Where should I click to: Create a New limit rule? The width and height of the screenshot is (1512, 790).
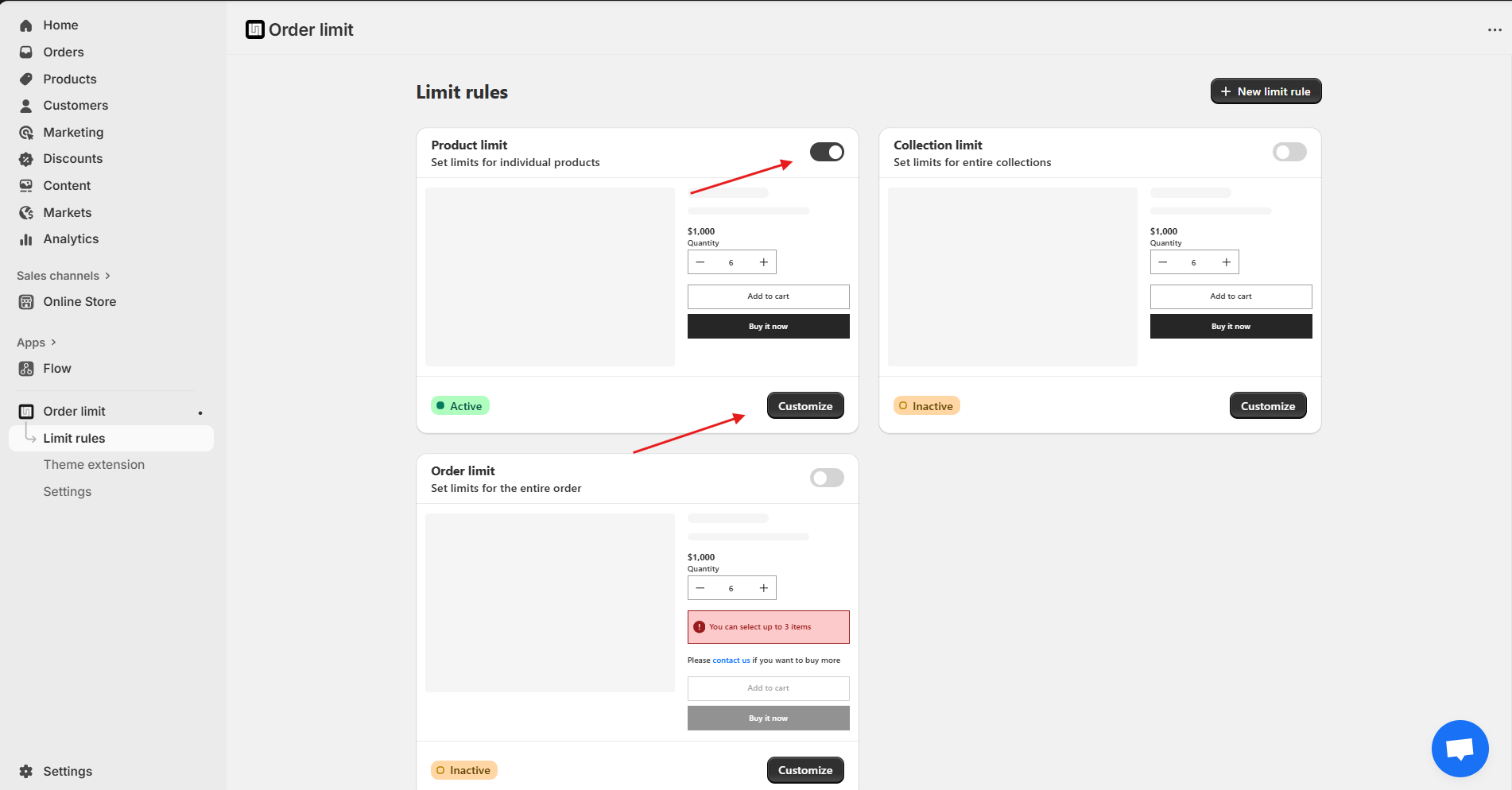pyautogui.click(x=1266, y=91)
